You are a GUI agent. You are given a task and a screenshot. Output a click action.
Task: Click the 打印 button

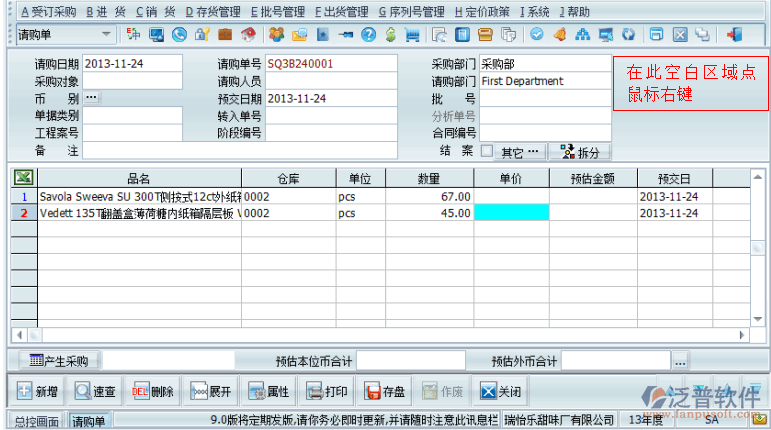(x=326, y=391)
